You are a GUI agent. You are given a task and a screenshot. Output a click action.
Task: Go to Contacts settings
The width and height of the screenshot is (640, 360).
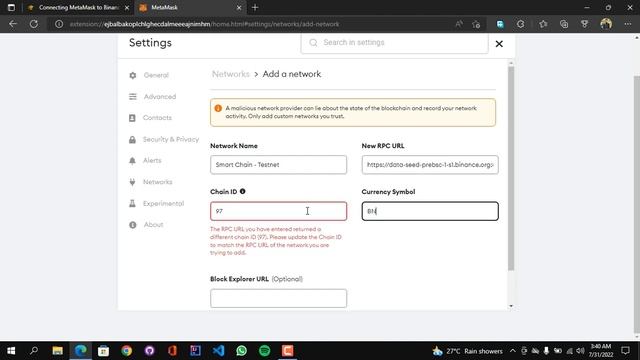click(157, 118)
